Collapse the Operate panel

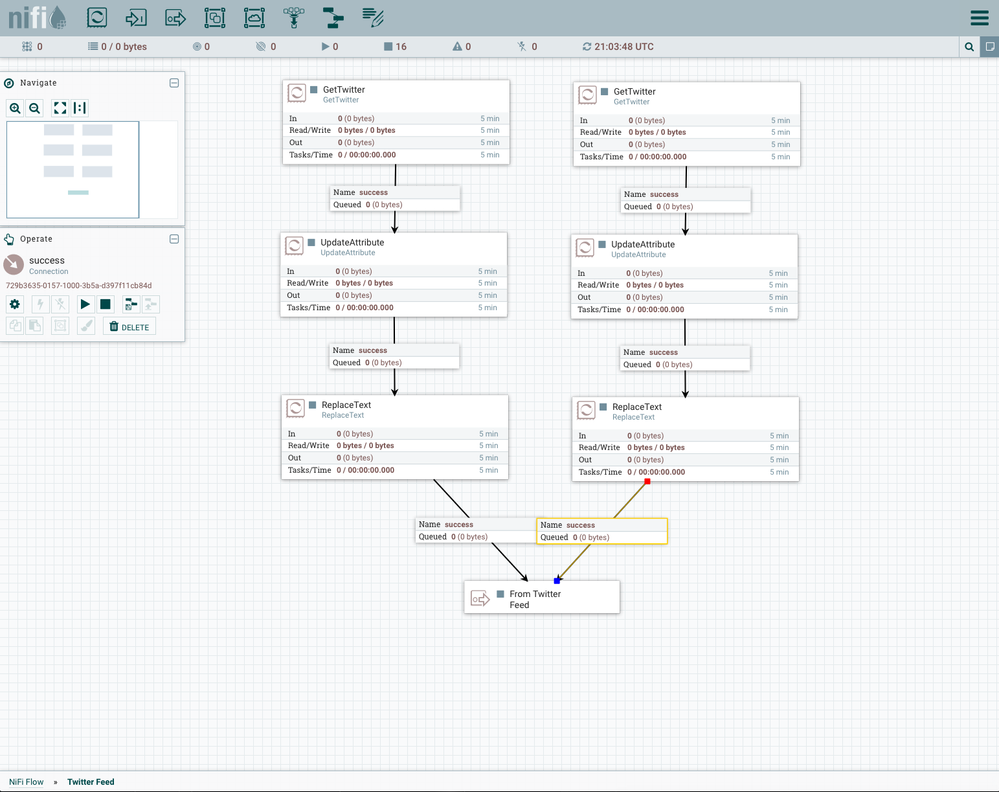click(174, 239)
